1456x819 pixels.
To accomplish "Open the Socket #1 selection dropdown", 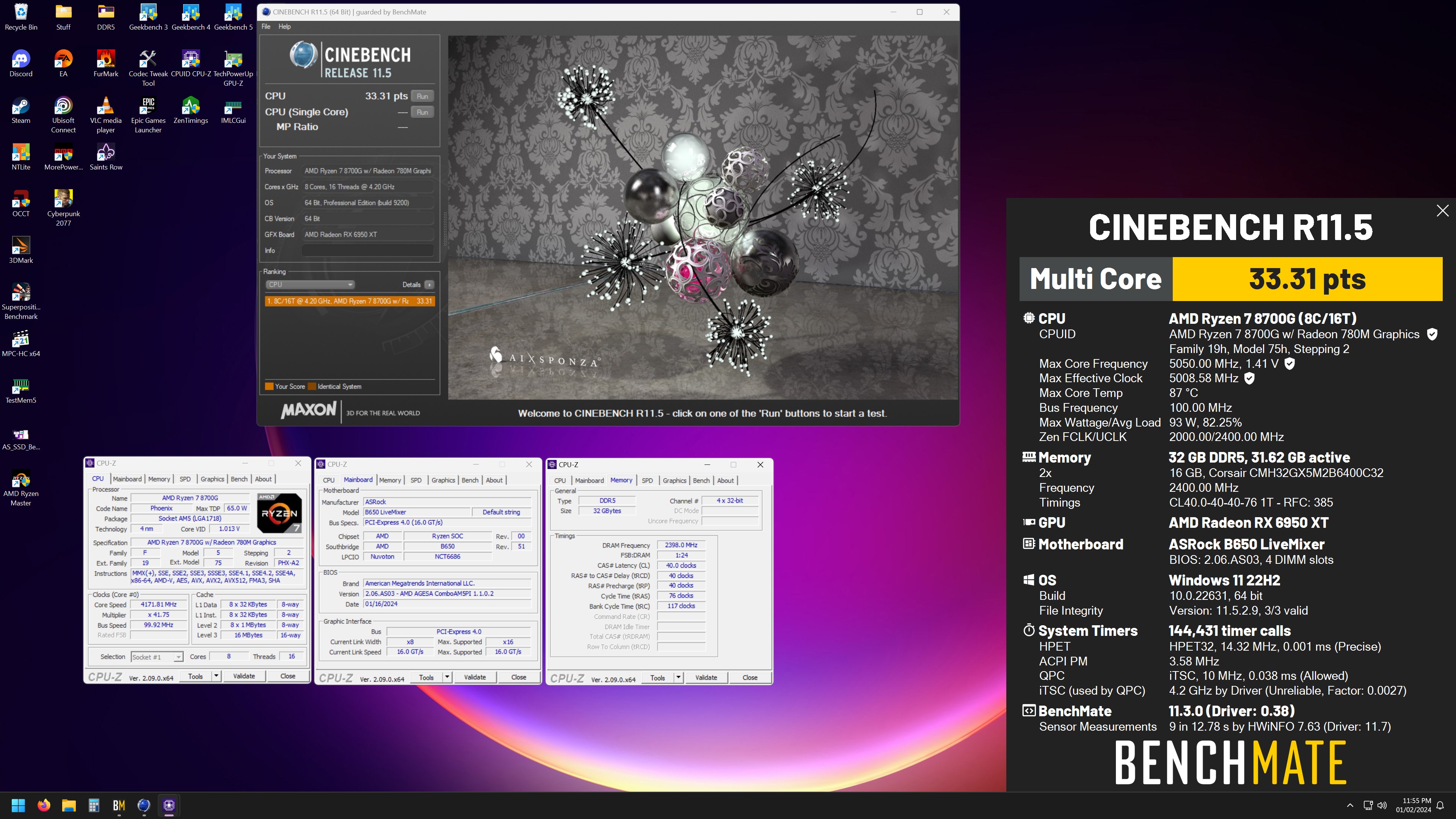I will (x=157, y=657).
